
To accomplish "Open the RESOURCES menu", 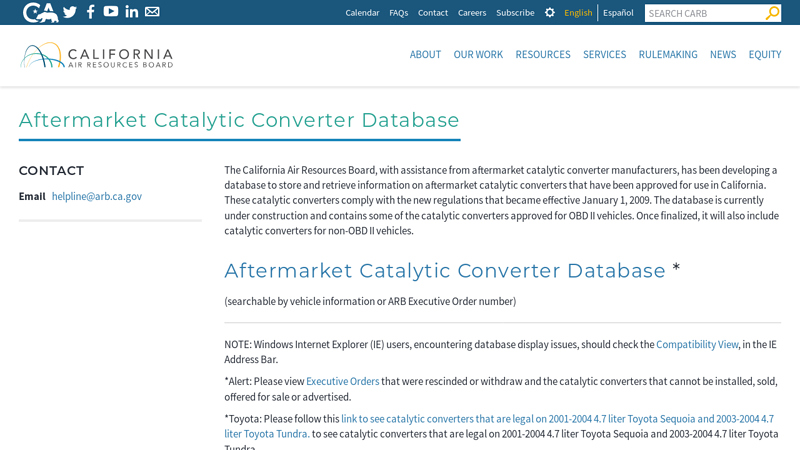I will click(x=543, y=55).
